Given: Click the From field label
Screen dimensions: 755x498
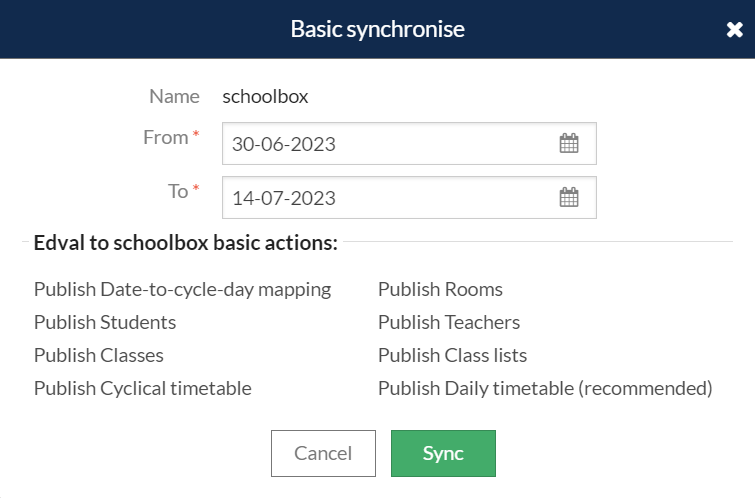Looking at the screenshot, I should pos(166,138).
